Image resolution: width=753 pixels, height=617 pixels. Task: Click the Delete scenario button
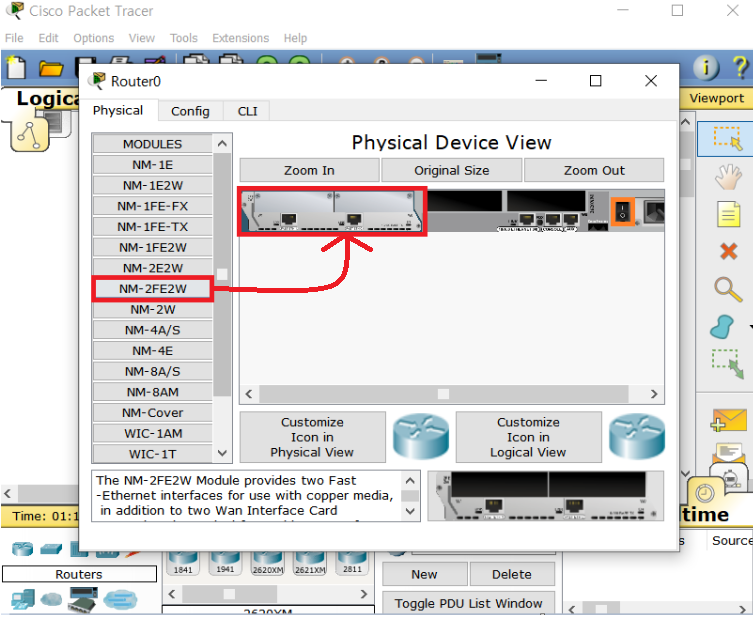(512, 574)
